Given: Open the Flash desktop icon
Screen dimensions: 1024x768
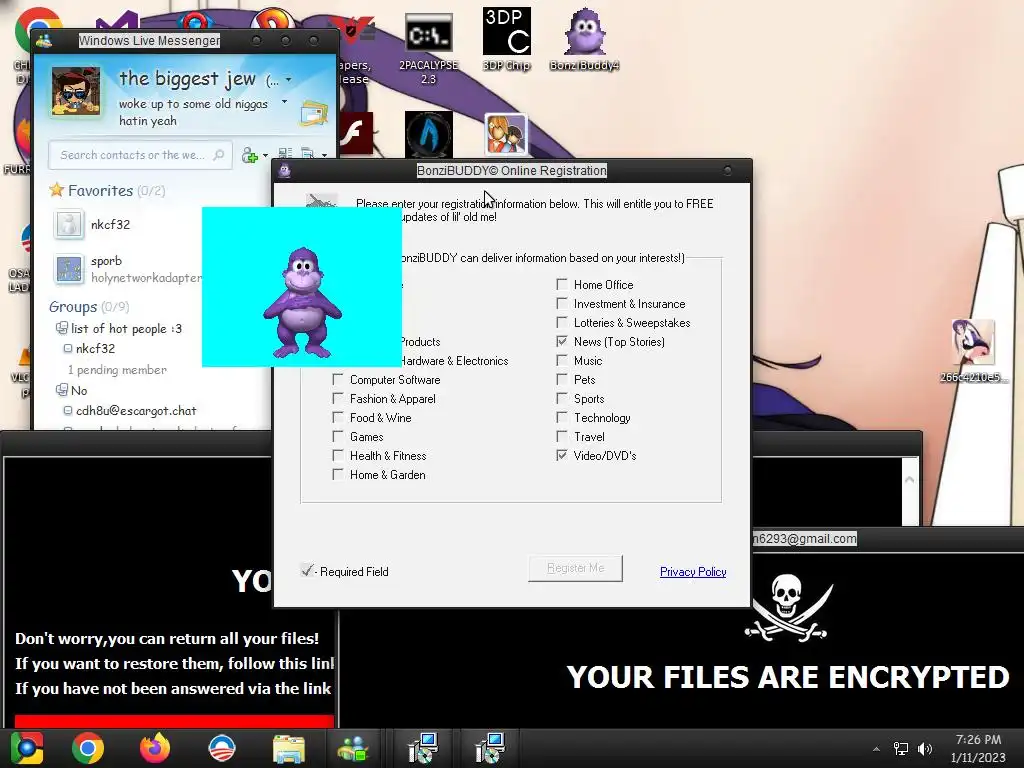Looking at the screenshot, I should [357, 133].
